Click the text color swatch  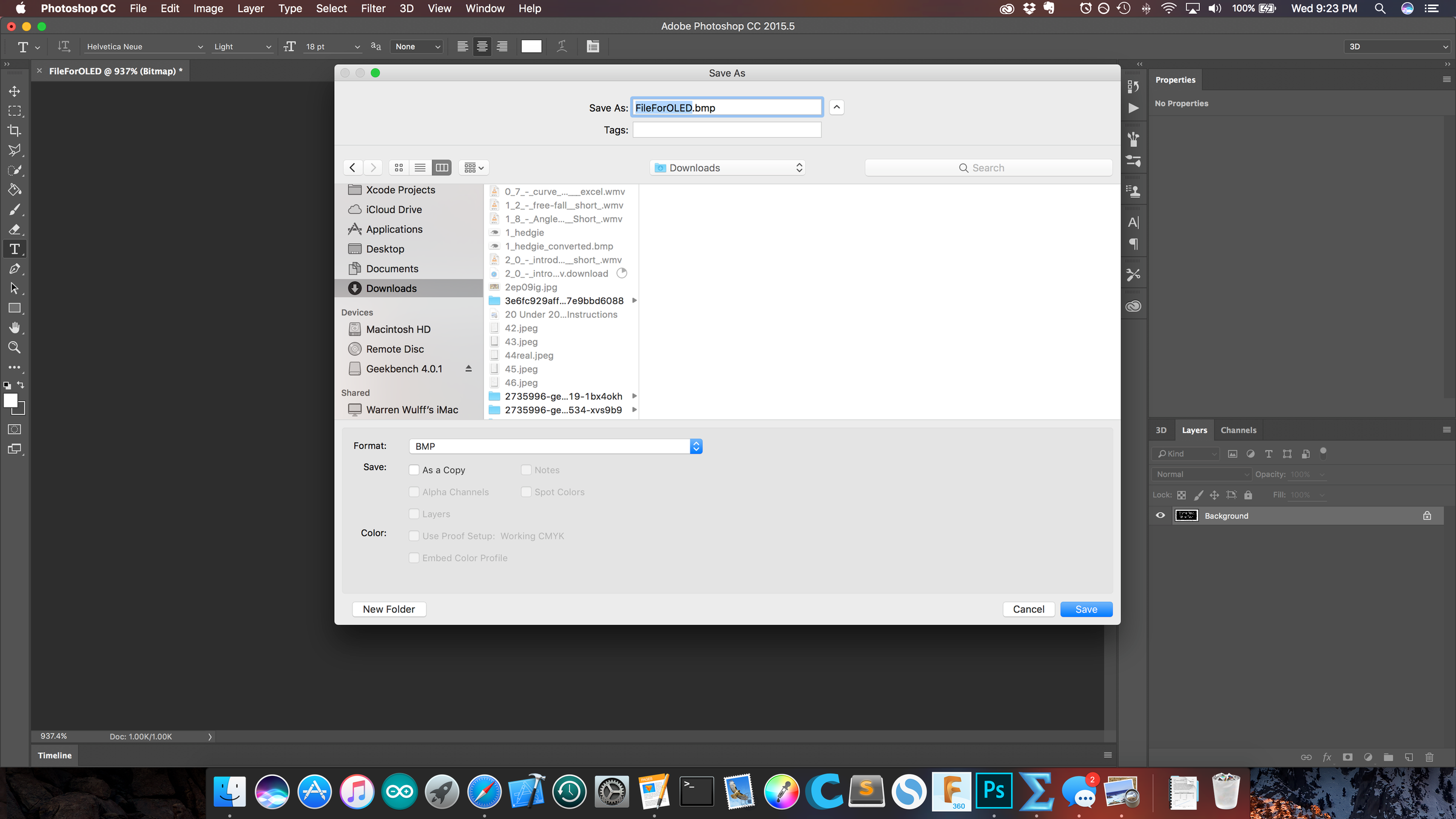pyautogui.click(x=531, y=47)
